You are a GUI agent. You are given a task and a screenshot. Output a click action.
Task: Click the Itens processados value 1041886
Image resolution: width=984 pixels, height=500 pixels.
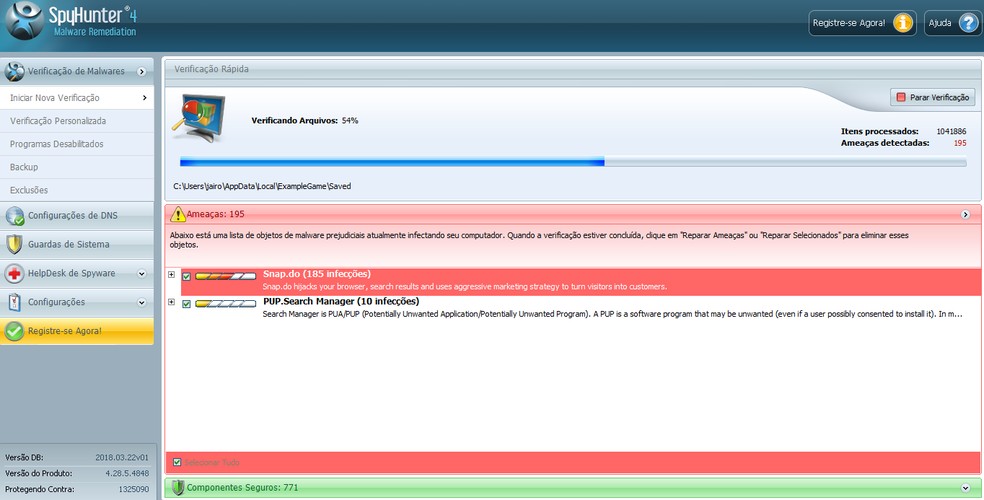(x=951, y=132)
